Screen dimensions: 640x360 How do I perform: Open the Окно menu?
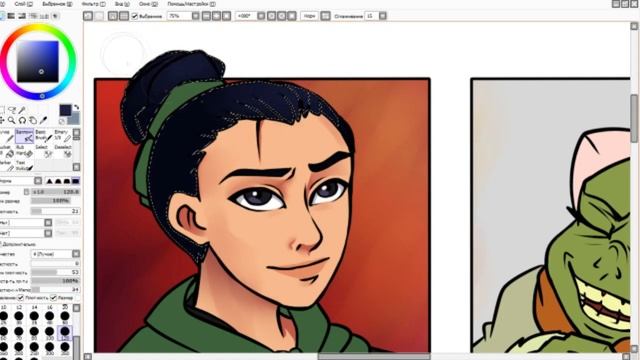point(148,4)
